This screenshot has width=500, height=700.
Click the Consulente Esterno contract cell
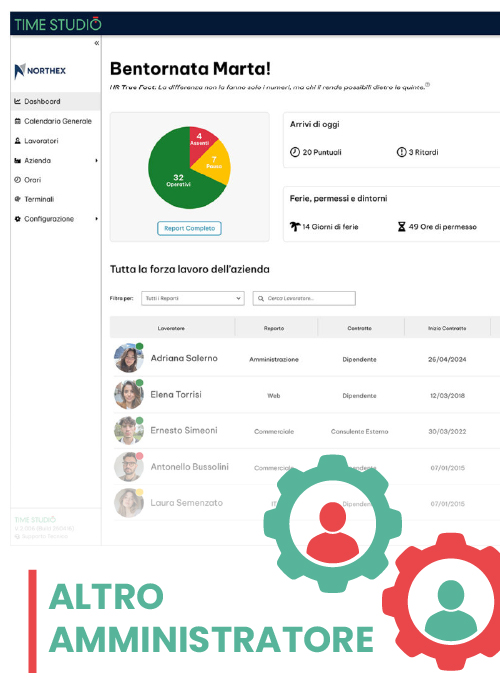(359, 432)
